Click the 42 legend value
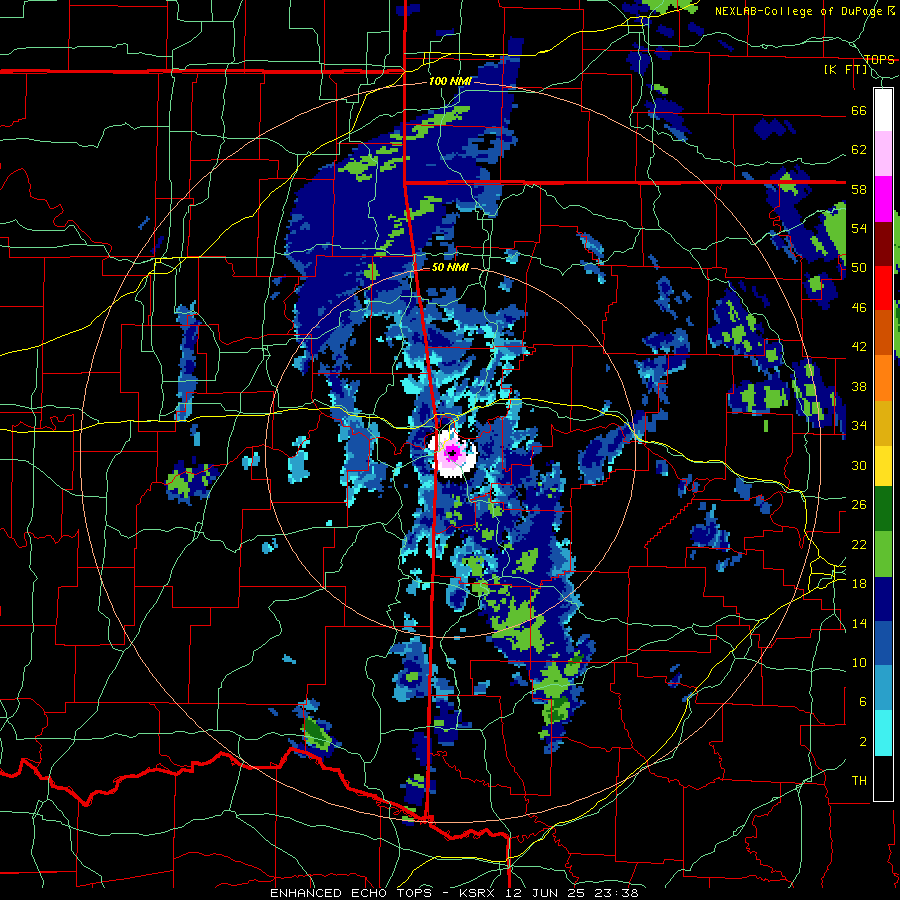 tap(859, 347)
